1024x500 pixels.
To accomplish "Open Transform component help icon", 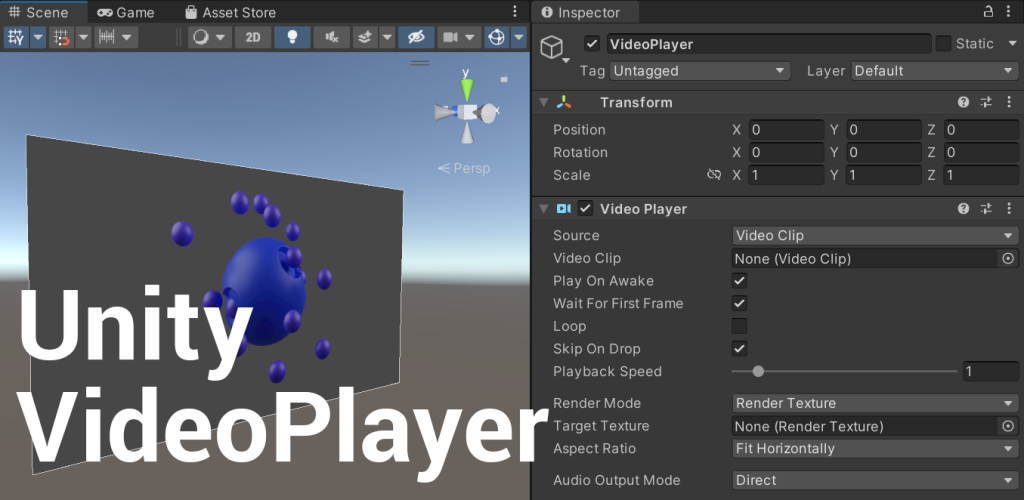I will (x=963, y=102).
